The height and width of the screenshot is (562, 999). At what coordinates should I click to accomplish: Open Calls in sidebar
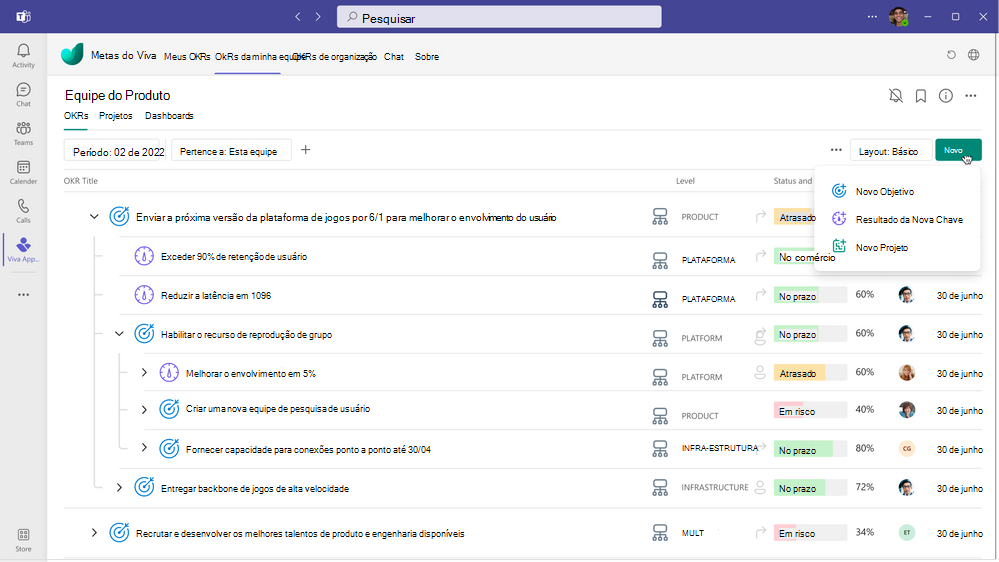pyautogui.click(x=23, y=211)
